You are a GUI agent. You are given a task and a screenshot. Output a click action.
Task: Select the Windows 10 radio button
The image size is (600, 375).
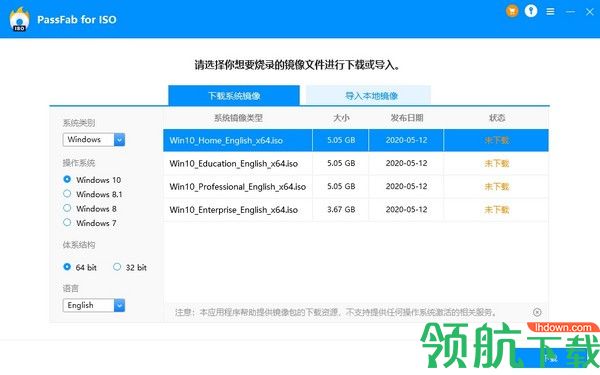click(x=67, y=179)
